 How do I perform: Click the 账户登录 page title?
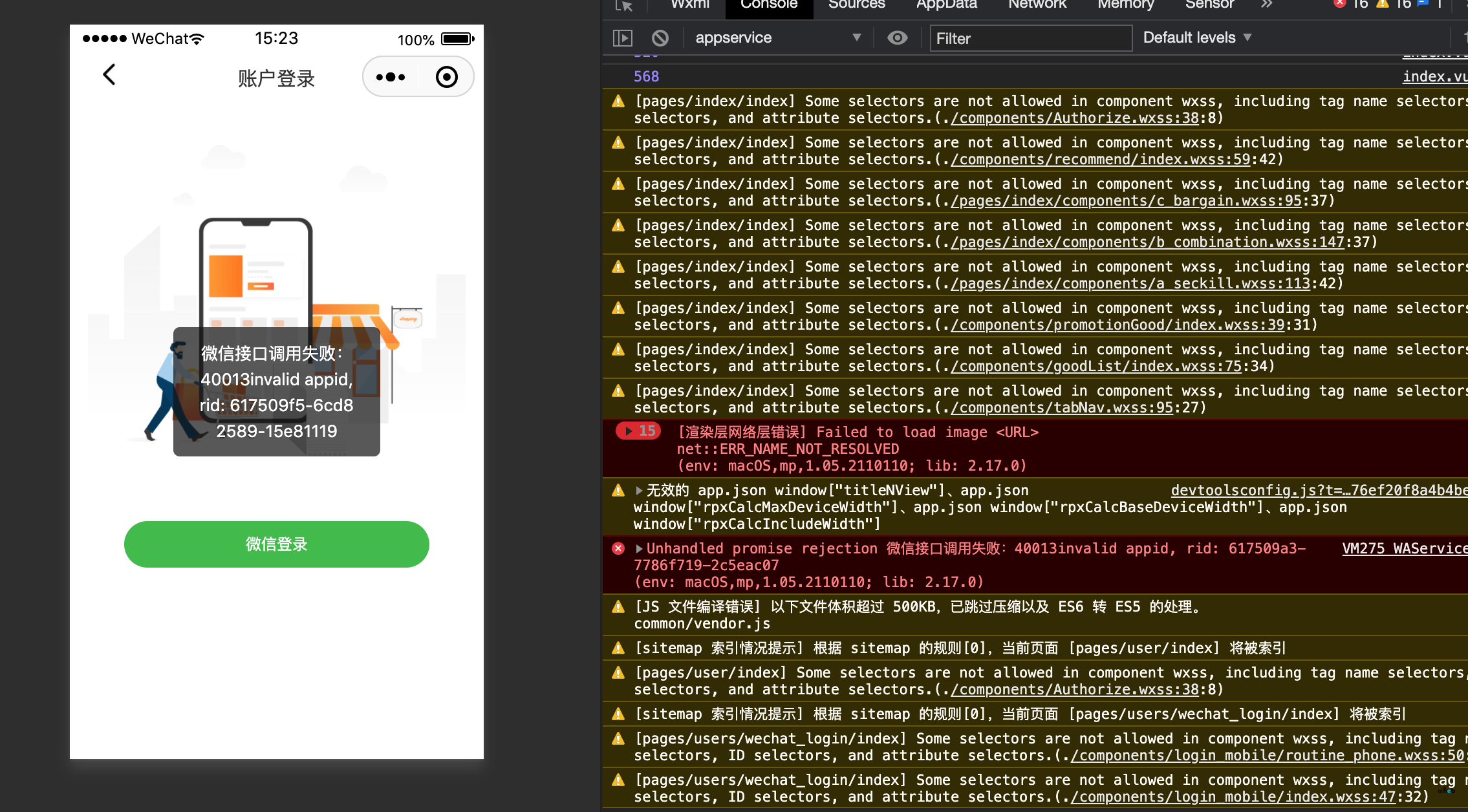(276, 79)
